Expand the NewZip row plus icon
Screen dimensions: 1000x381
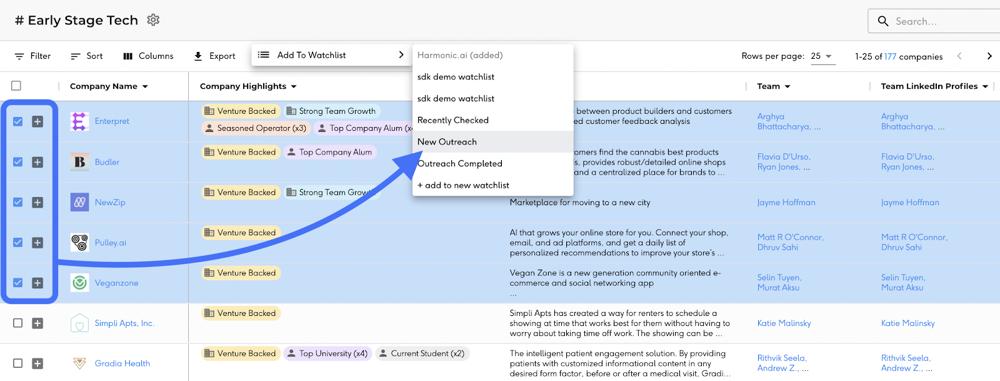pyautogui.click(x=38, y=202)
